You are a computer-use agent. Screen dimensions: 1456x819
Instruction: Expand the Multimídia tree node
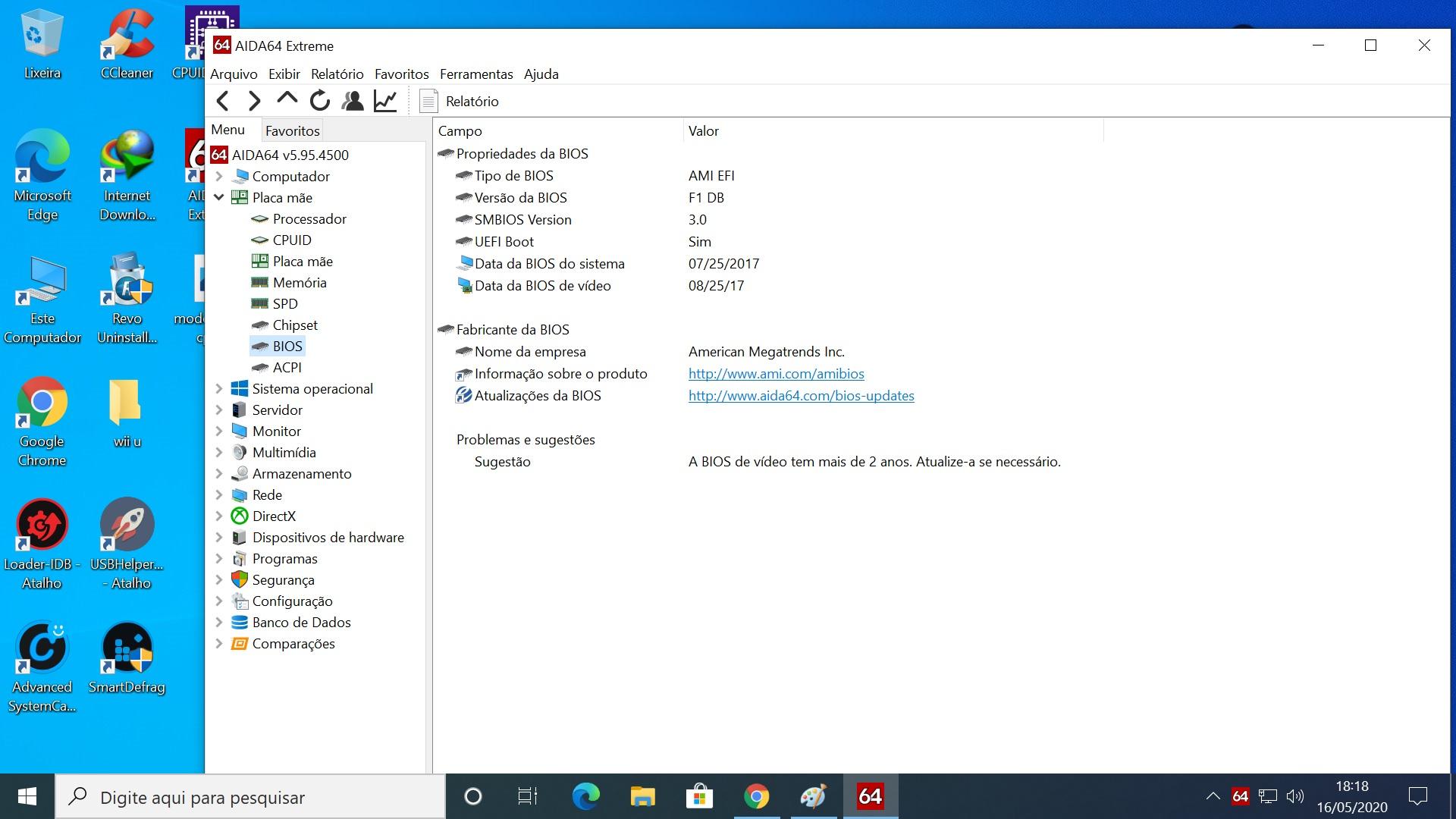(x=219, y=452)
